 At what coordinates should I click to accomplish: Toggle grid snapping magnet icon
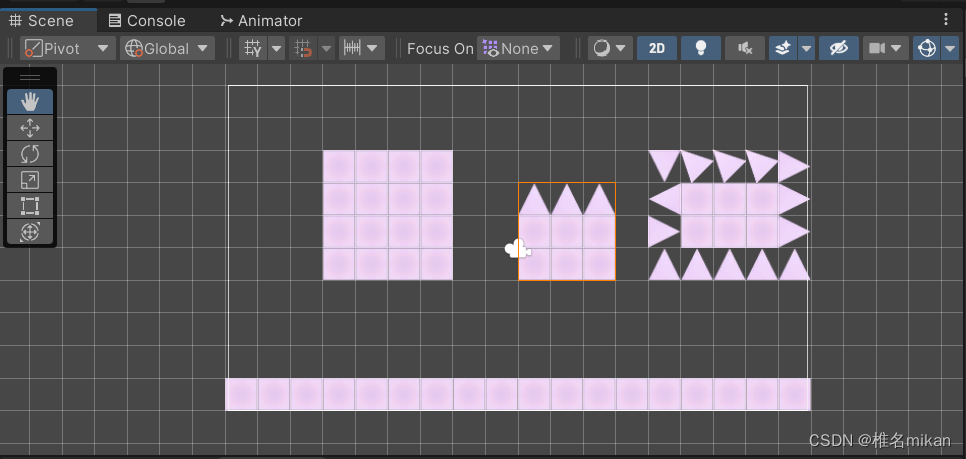302,48
